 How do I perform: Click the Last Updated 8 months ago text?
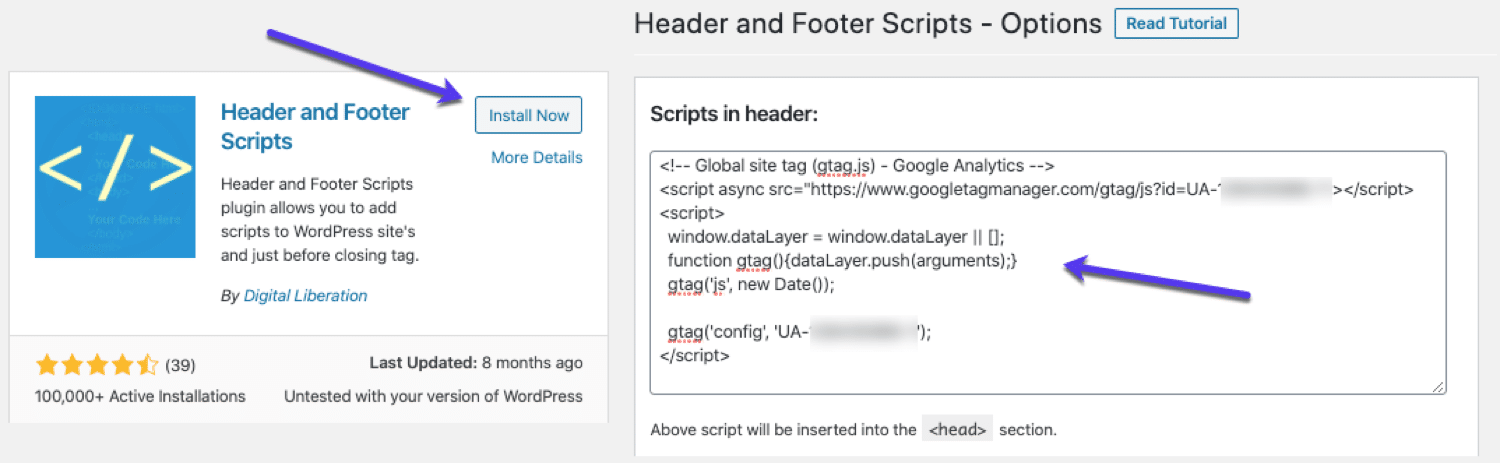coord(476,363)
